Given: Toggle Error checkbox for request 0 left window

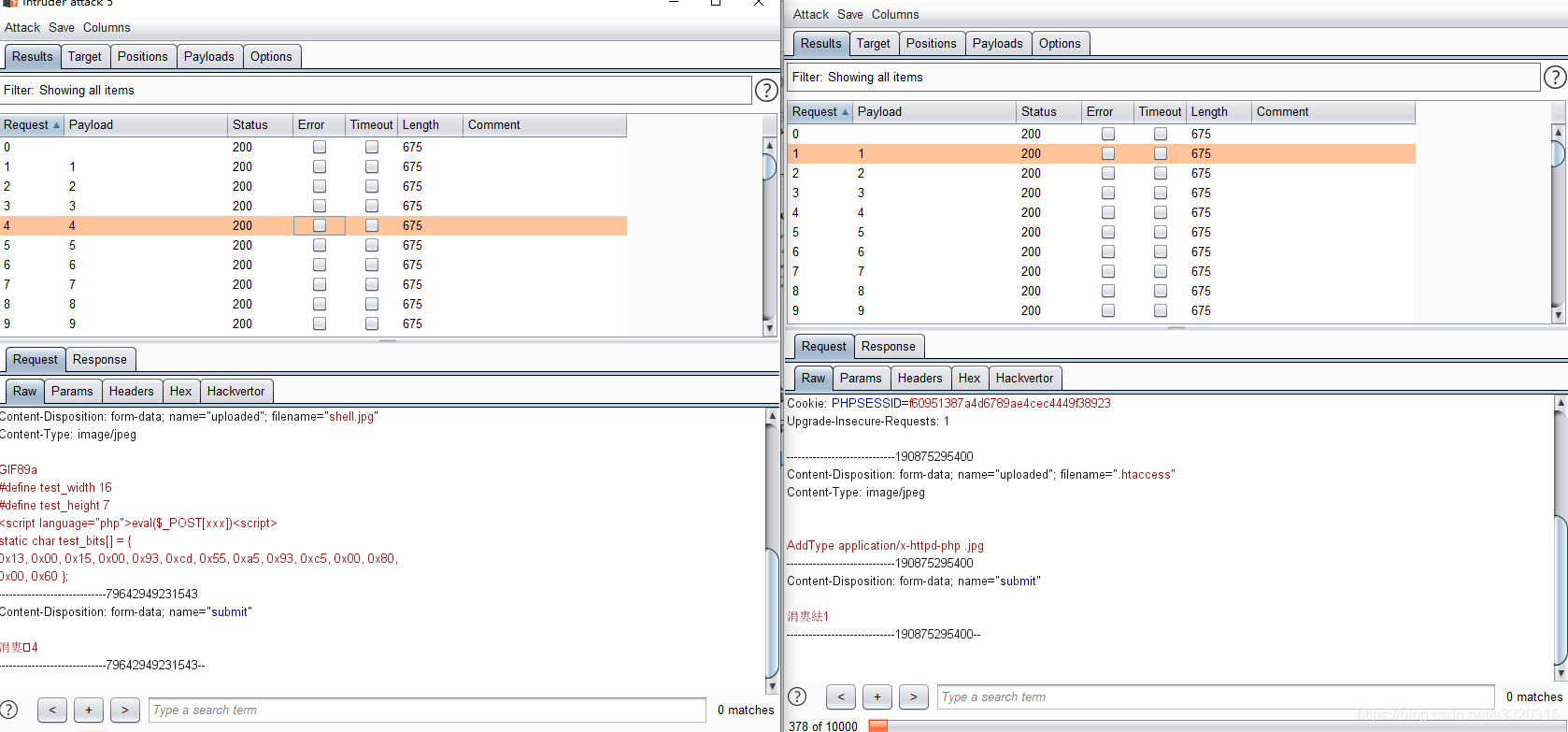Looking at the screenshot, I should 320,147.
